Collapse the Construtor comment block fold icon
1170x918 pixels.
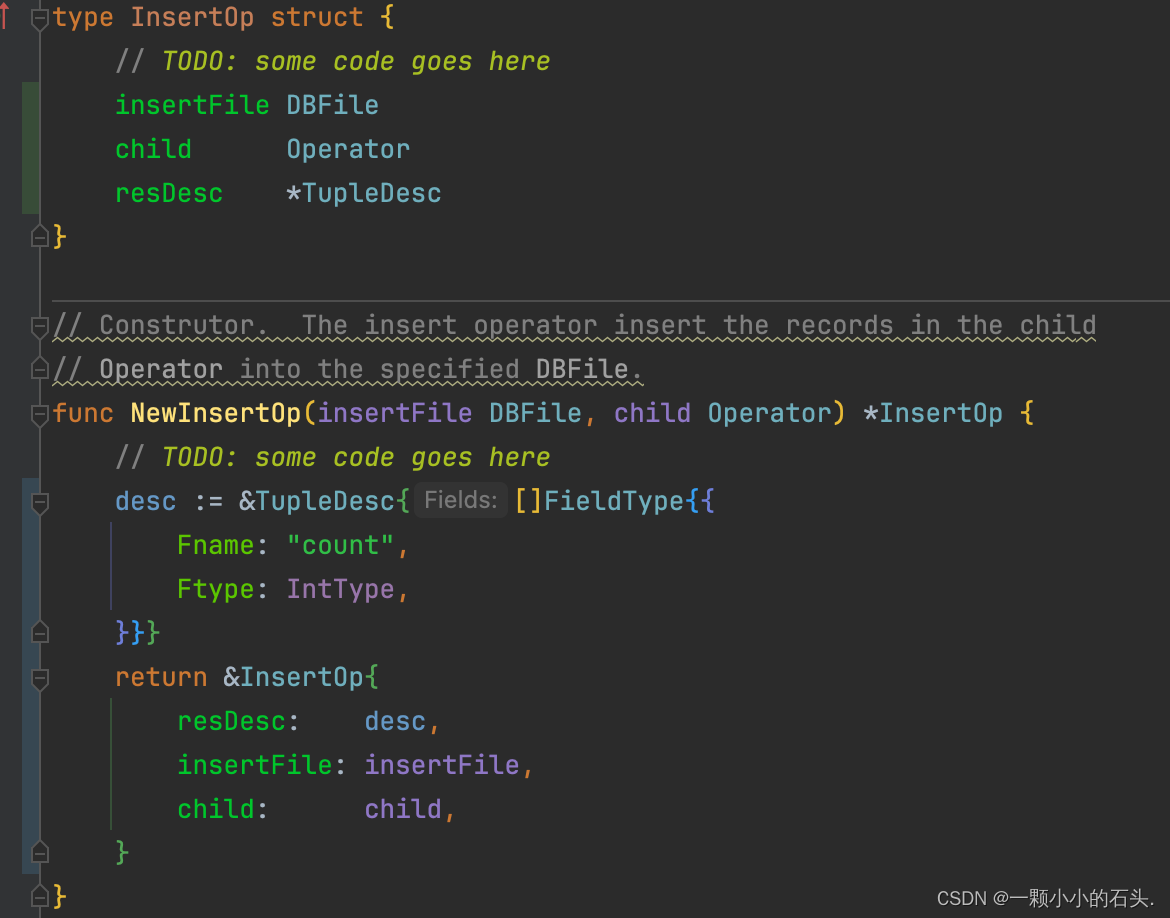pos(40,326)
